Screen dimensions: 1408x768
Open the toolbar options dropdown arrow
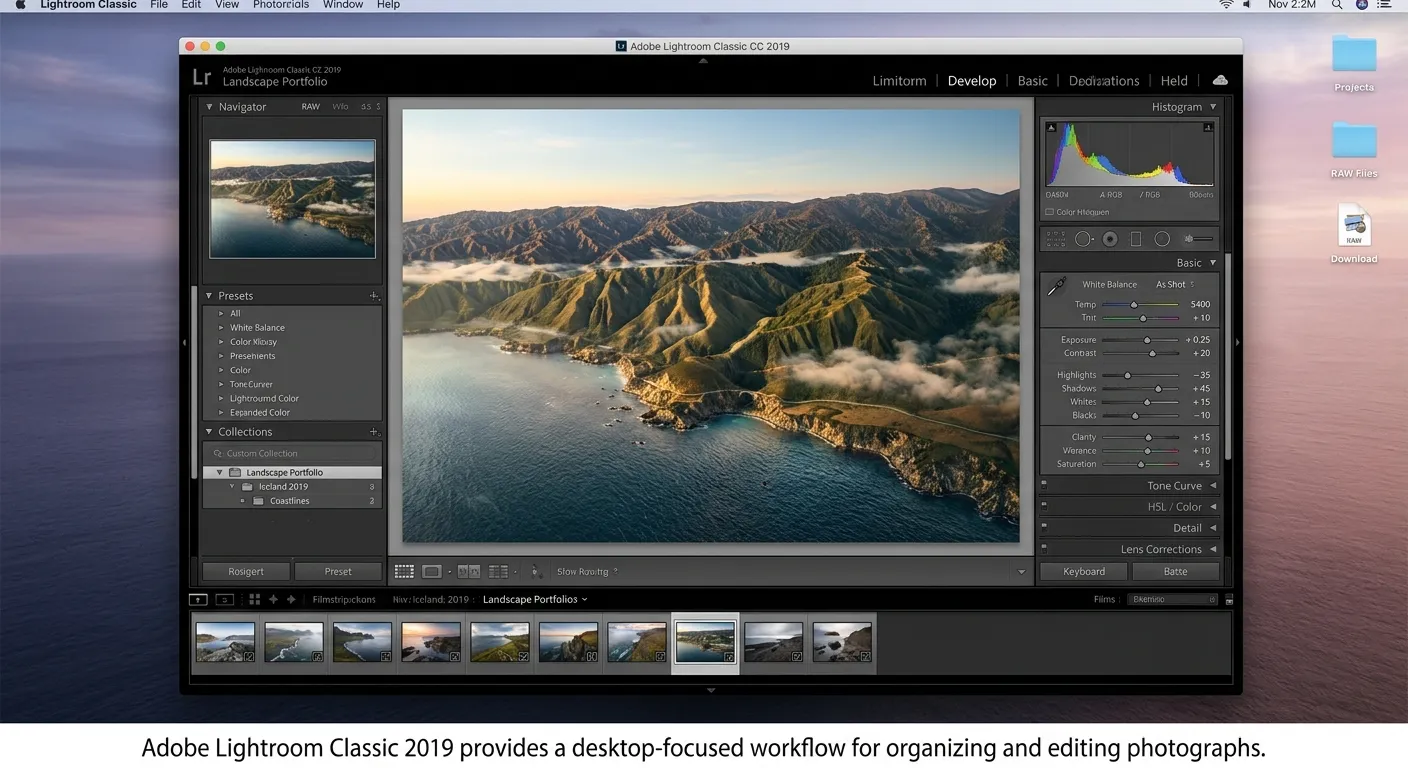click(x=1021, y=572)
